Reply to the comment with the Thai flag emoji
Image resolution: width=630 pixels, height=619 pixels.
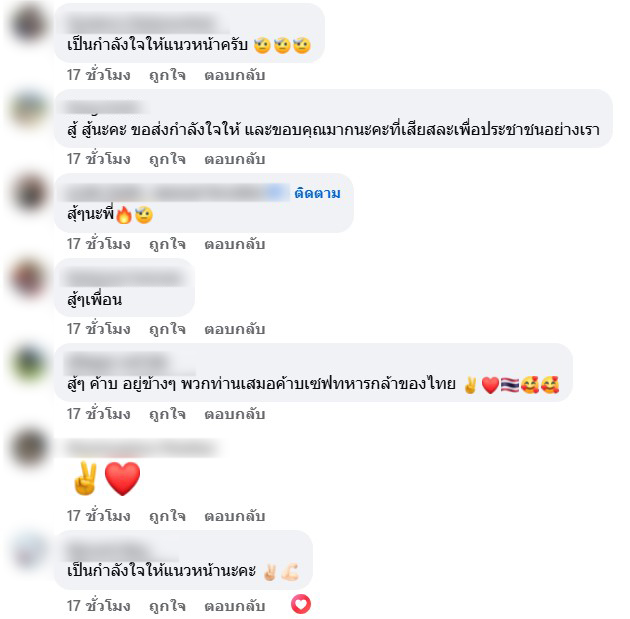(x=235, y=414)
